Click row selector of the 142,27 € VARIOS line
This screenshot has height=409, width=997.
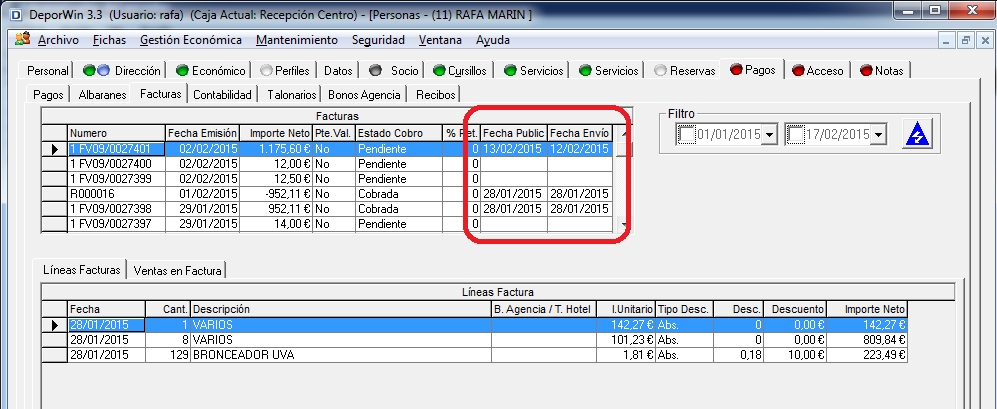(x=55, y=324)
